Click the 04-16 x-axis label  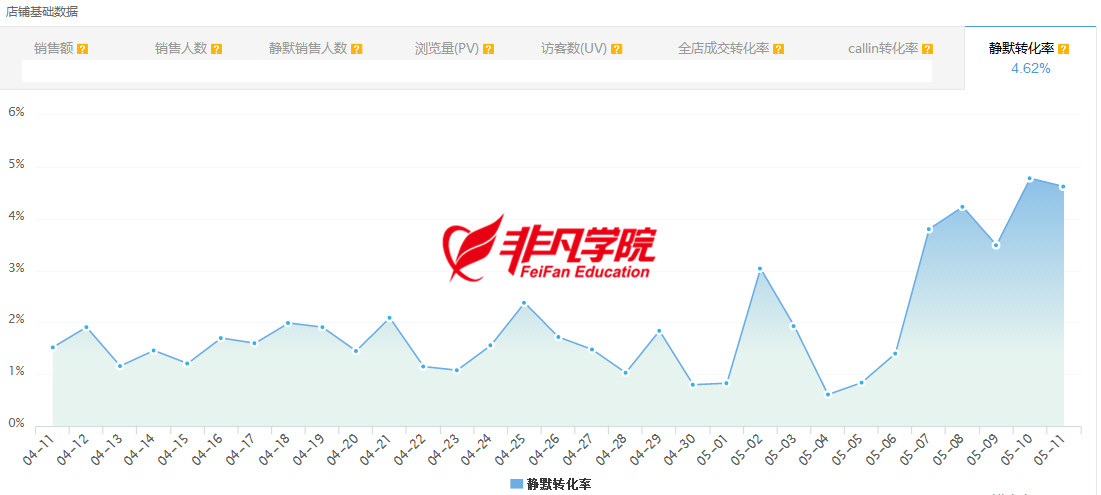pyautogui.click(x=208, y=450)
